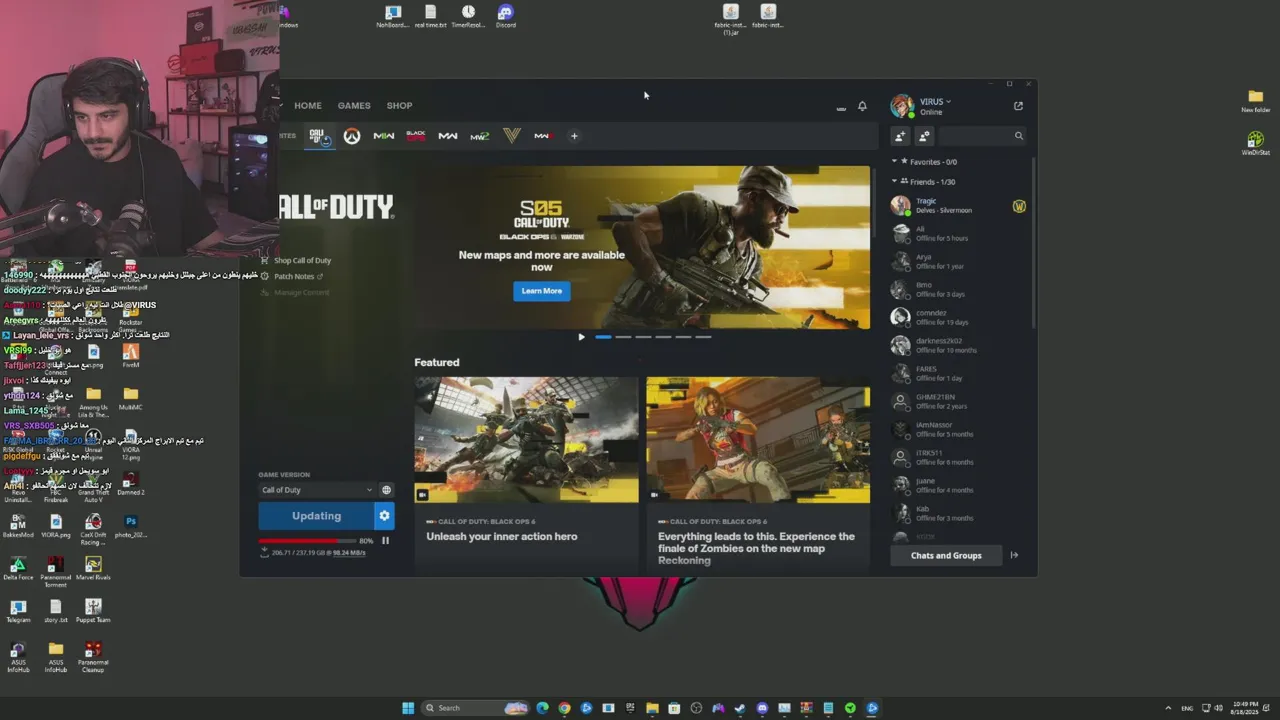Open Microsoft Edge from the taskbar
The width and height of the screenshot is (1280, 720).
tap(542, 708)
